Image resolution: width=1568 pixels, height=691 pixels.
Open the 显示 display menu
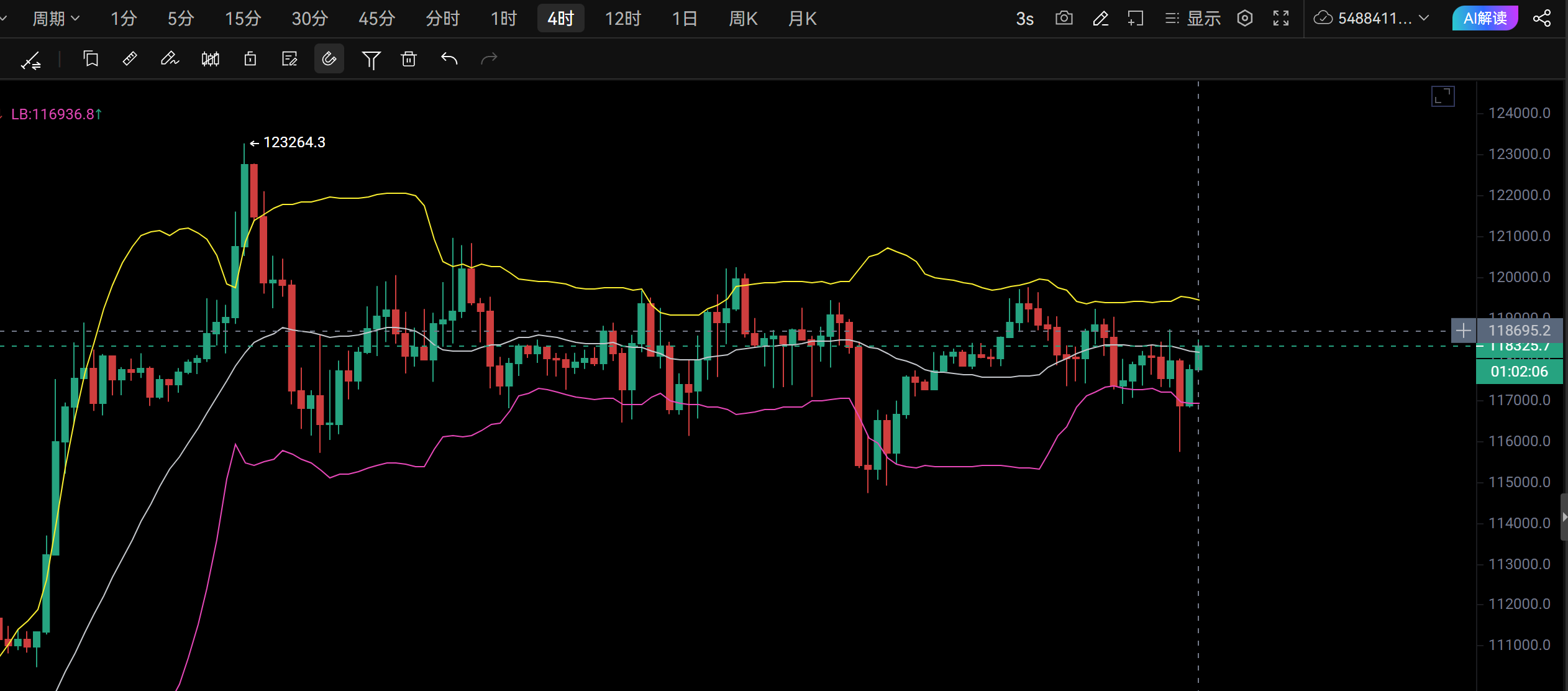click(x=1193, y=19)
